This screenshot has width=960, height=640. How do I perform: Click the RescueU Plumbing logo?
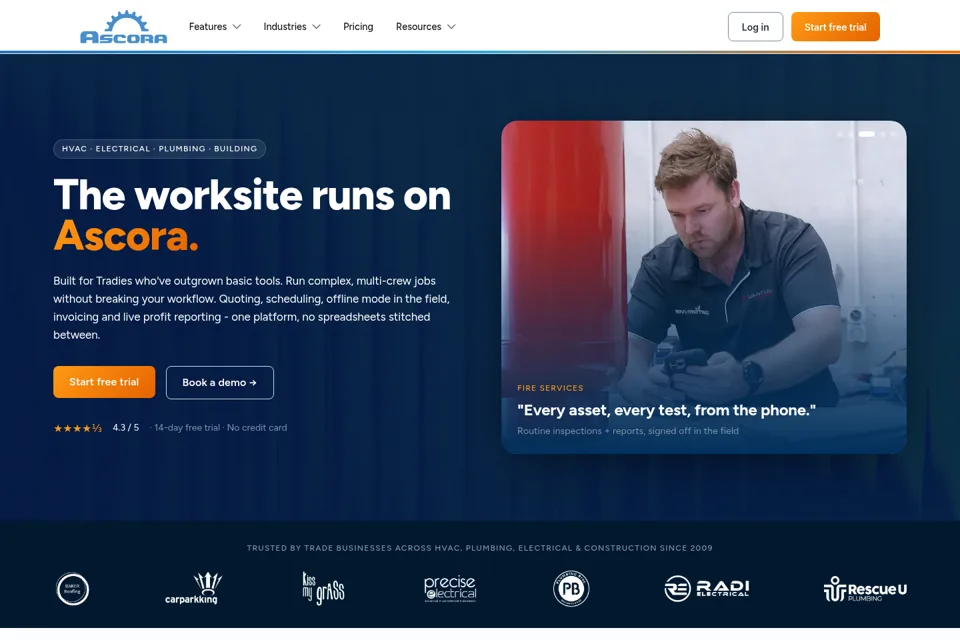click(865, 589)
